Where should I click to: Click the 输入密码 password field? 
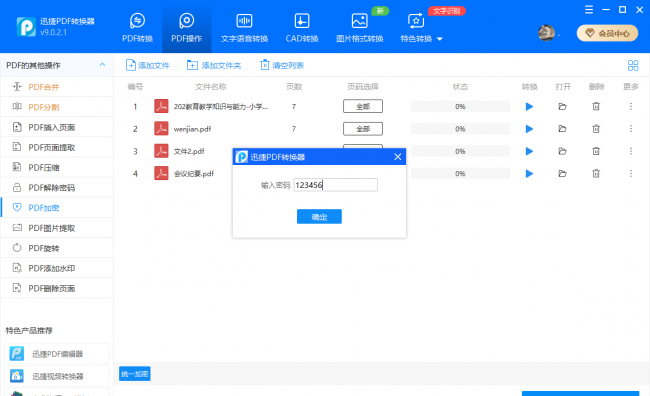(335, 185)
